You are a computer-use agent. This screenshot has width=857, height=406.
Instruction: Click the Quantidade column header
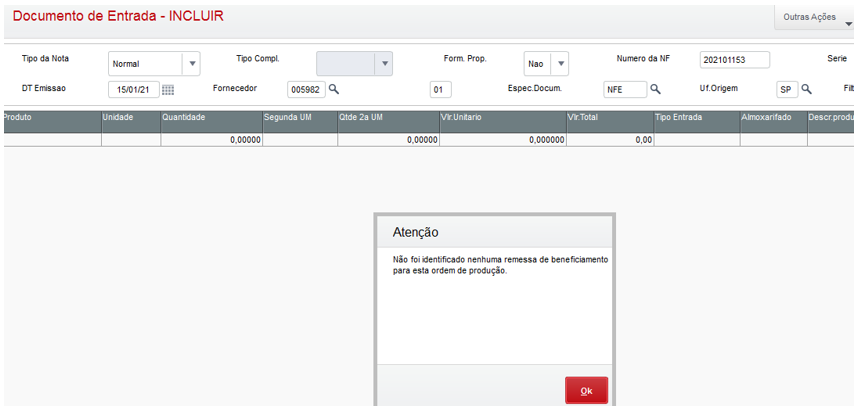click(x=212, y=122)
